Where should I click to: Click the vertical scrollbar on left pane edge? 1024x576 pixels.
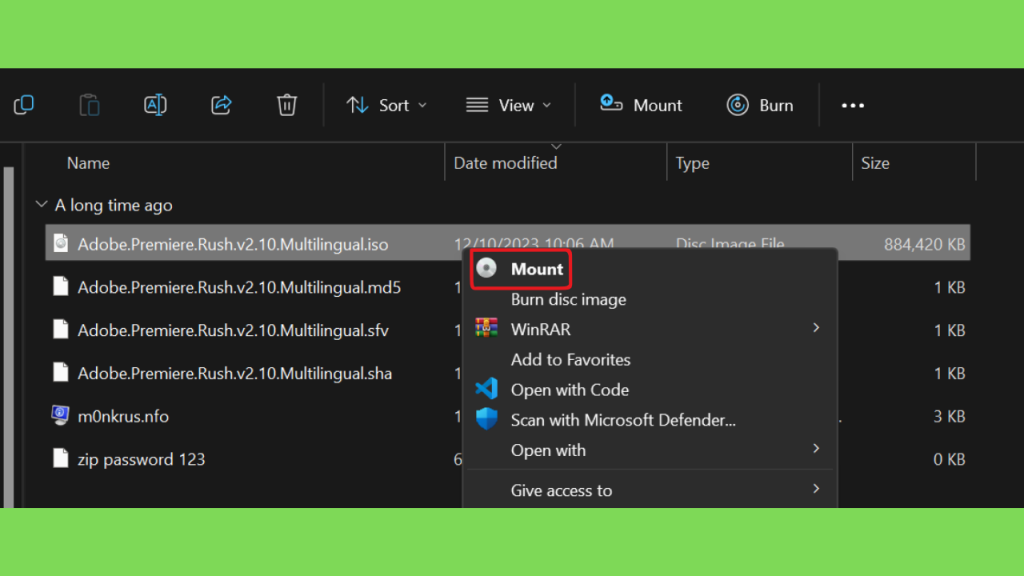coord(8,336)
